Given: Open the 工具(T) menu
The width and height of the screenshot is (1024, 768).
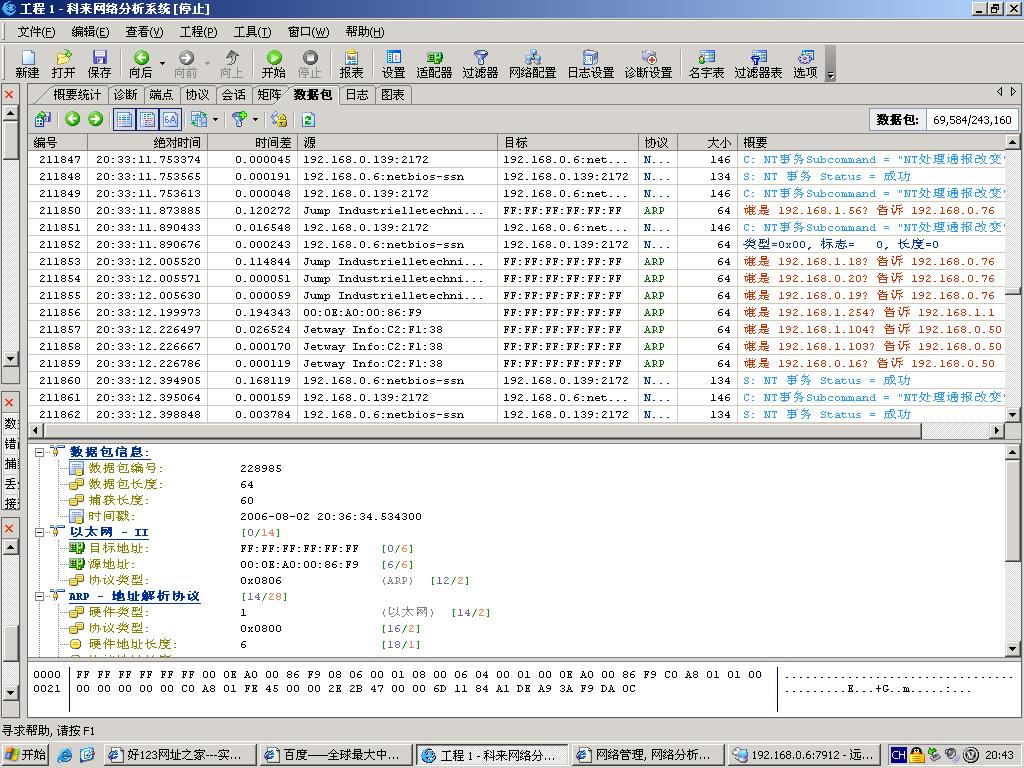Looking at the screenshot, I should pos(252,31).
